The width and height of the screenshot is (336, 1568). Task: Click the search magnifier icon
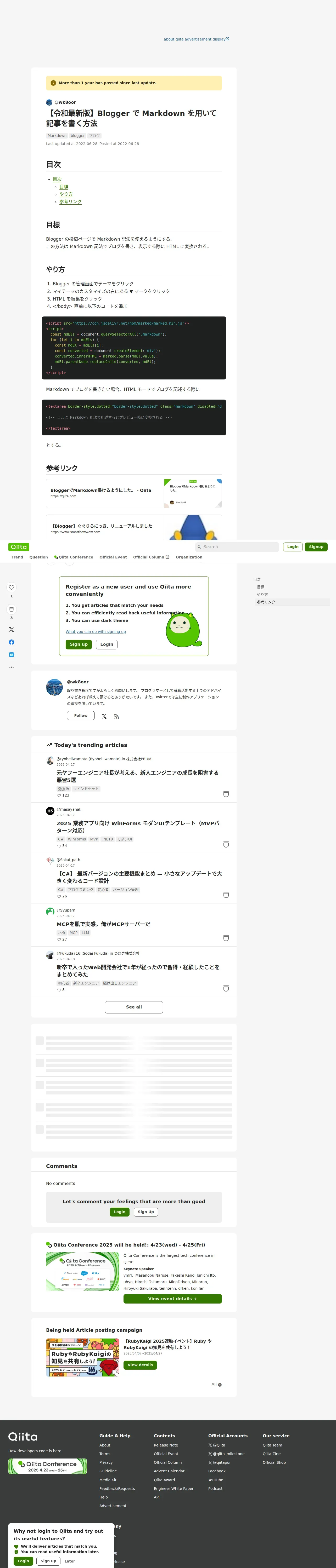coord(199,547)
